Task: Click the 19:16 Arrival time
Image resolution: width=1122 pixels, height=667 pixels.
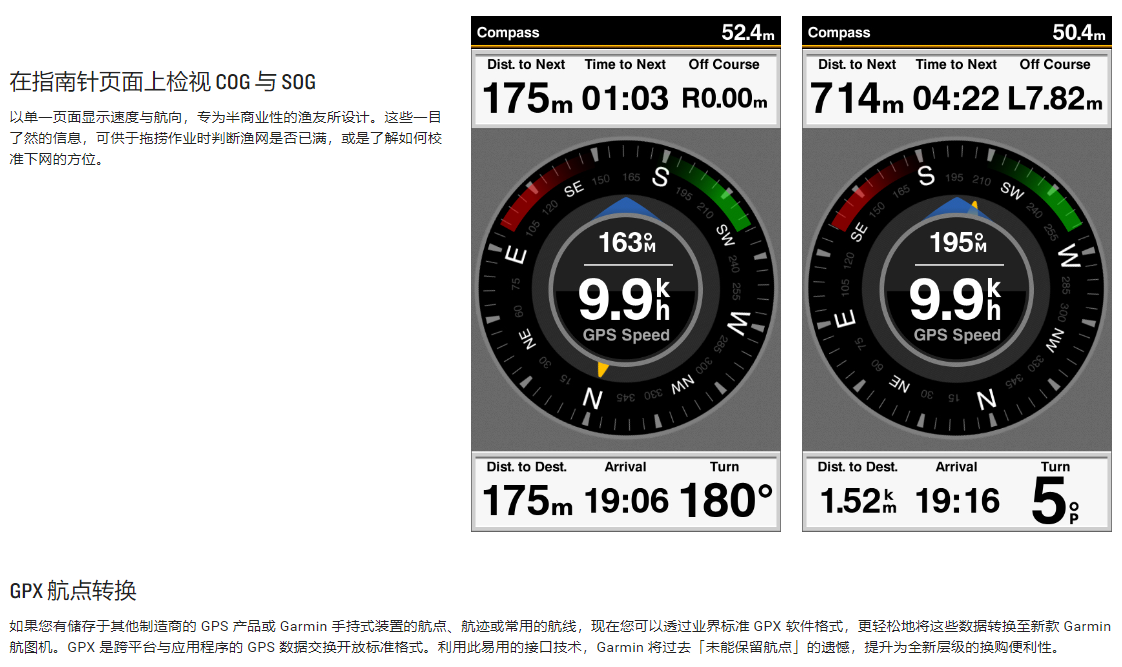Action: coord(957,500)
